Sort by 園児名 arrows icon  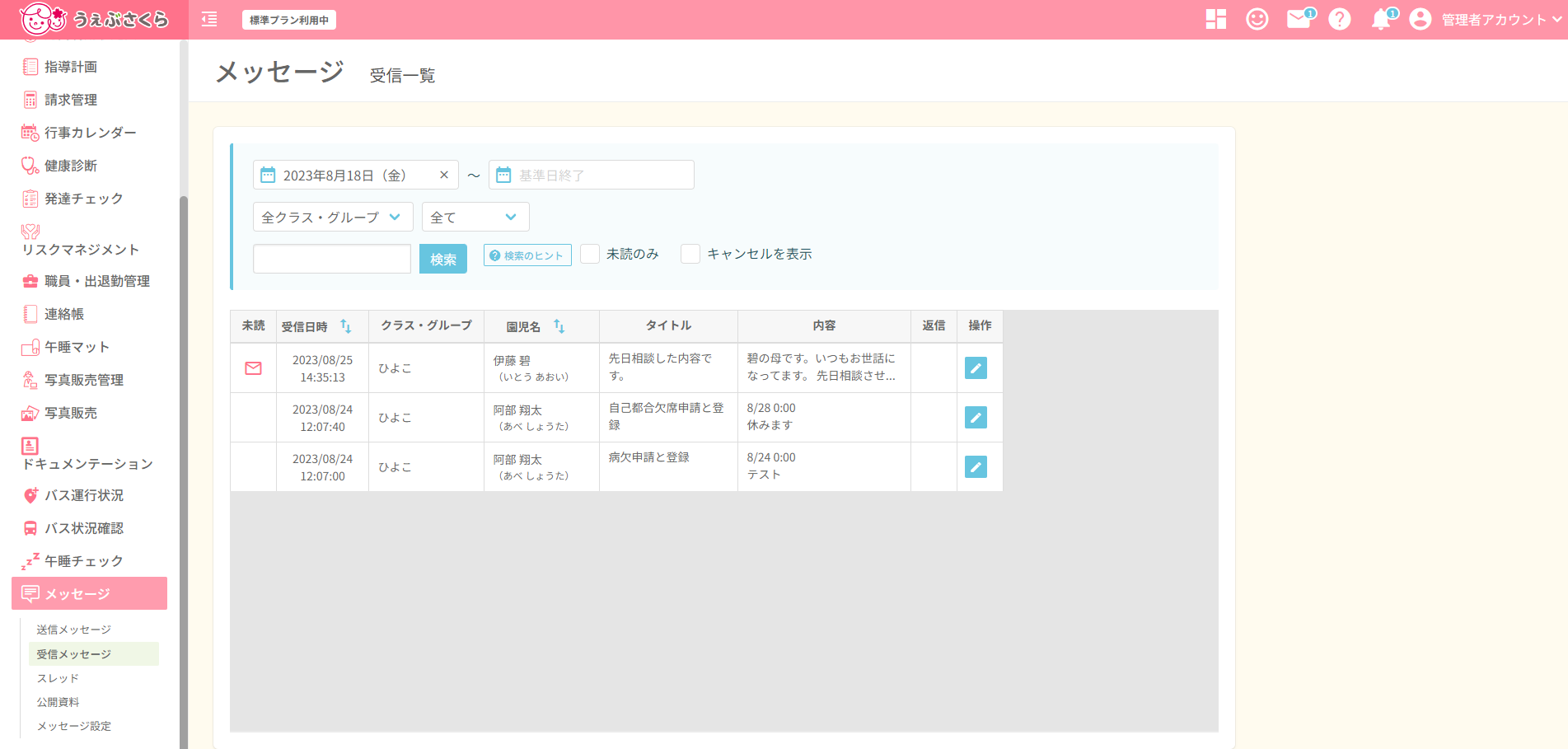coord(559,326)
